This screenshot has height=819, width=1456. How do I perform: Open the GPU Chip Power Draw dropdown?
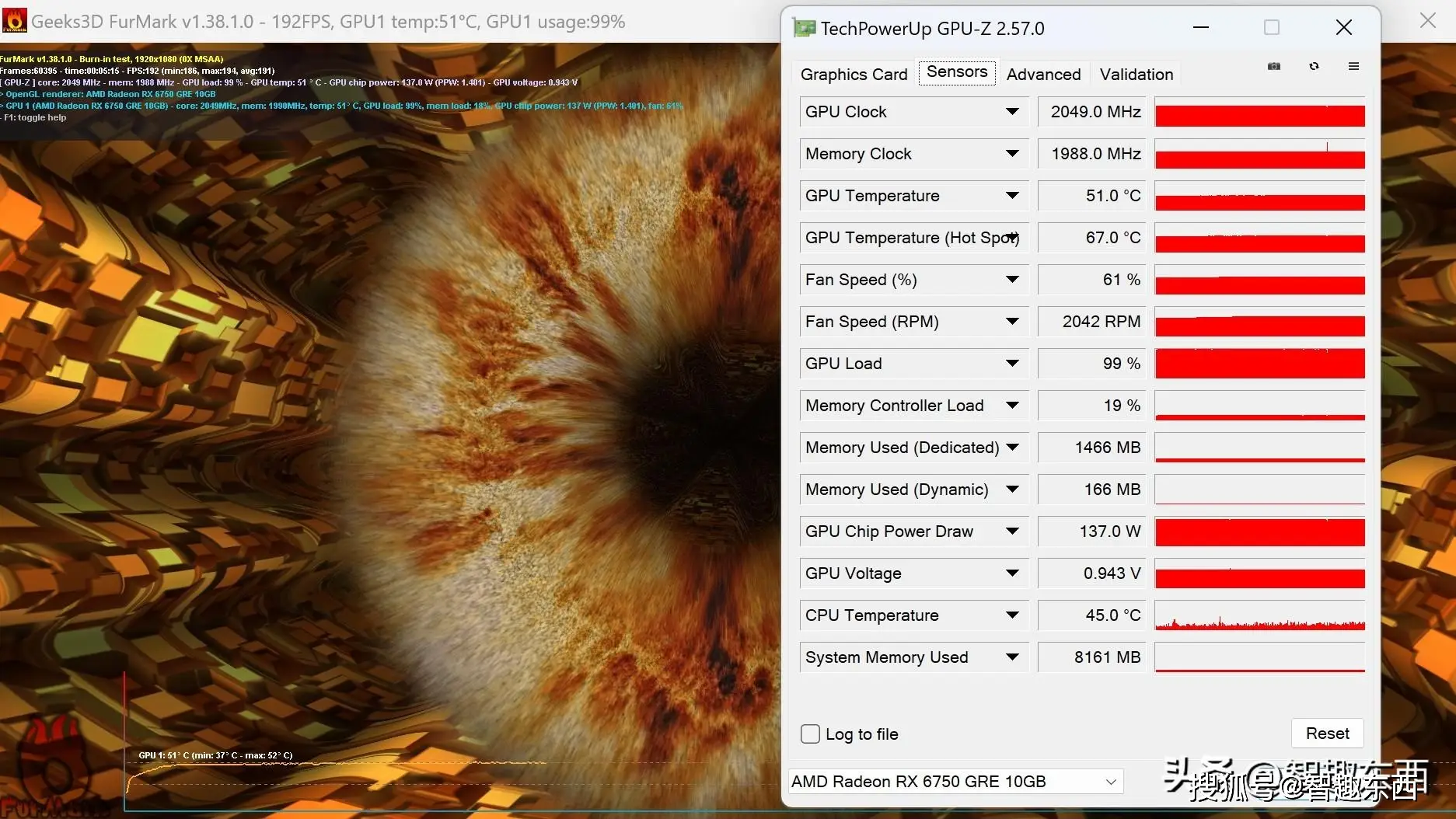point(1012,531)
